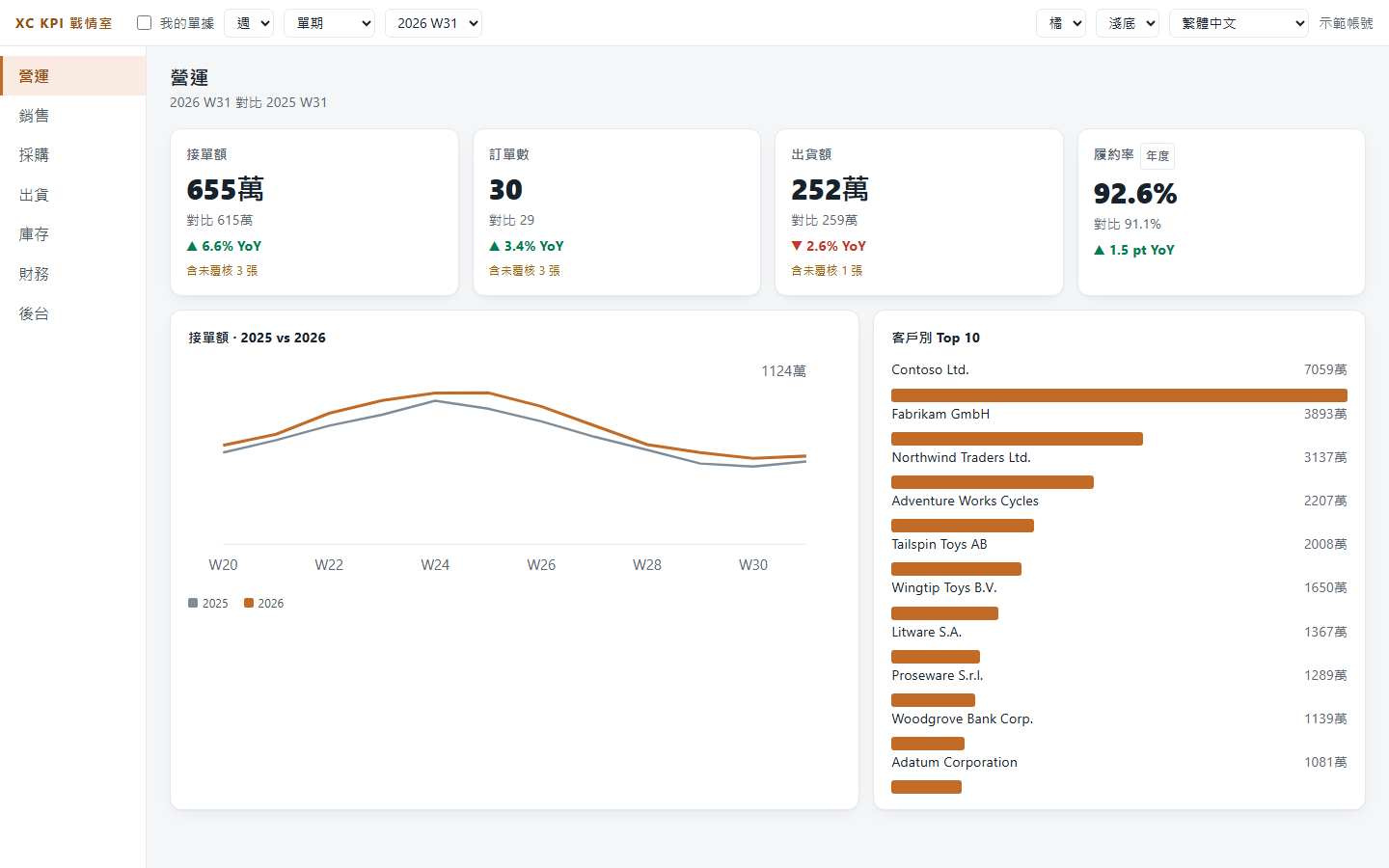Click the Northwind Traders Ltd. customer name

click(x=961, y=457)
